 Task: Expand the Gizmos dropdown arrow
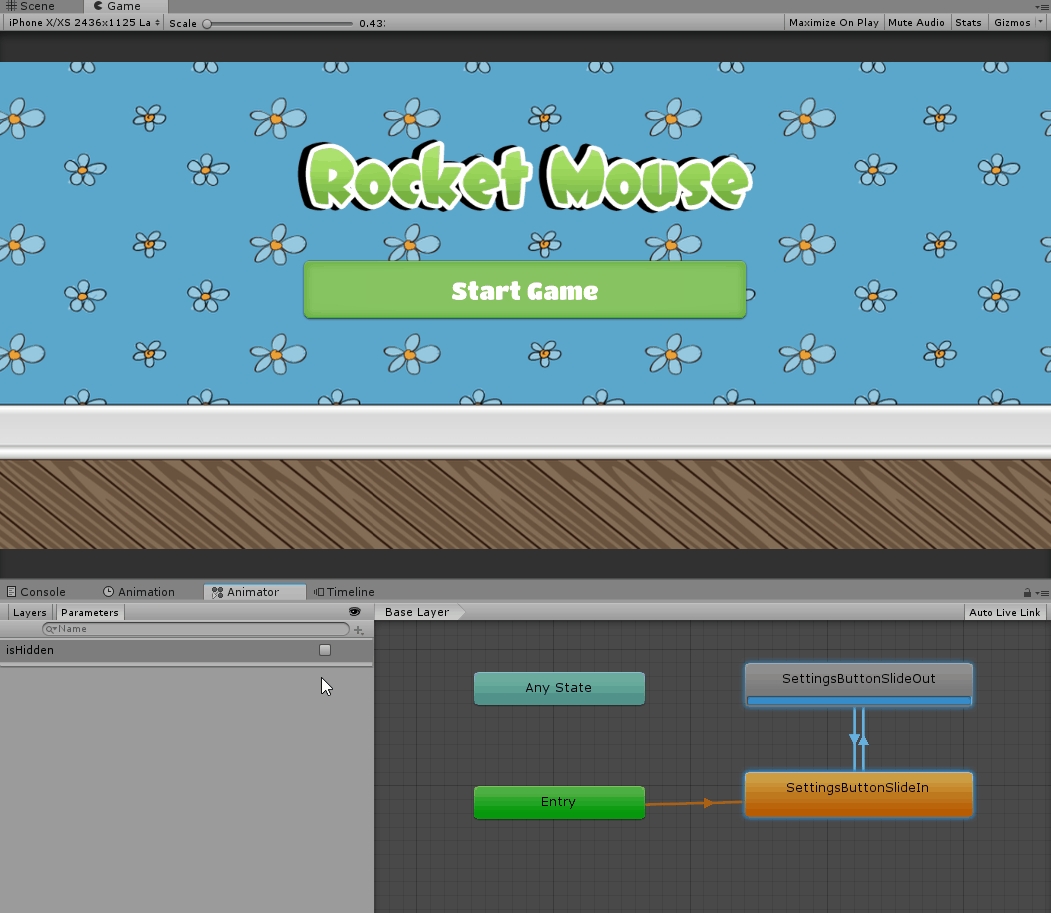pos(1040,22)
